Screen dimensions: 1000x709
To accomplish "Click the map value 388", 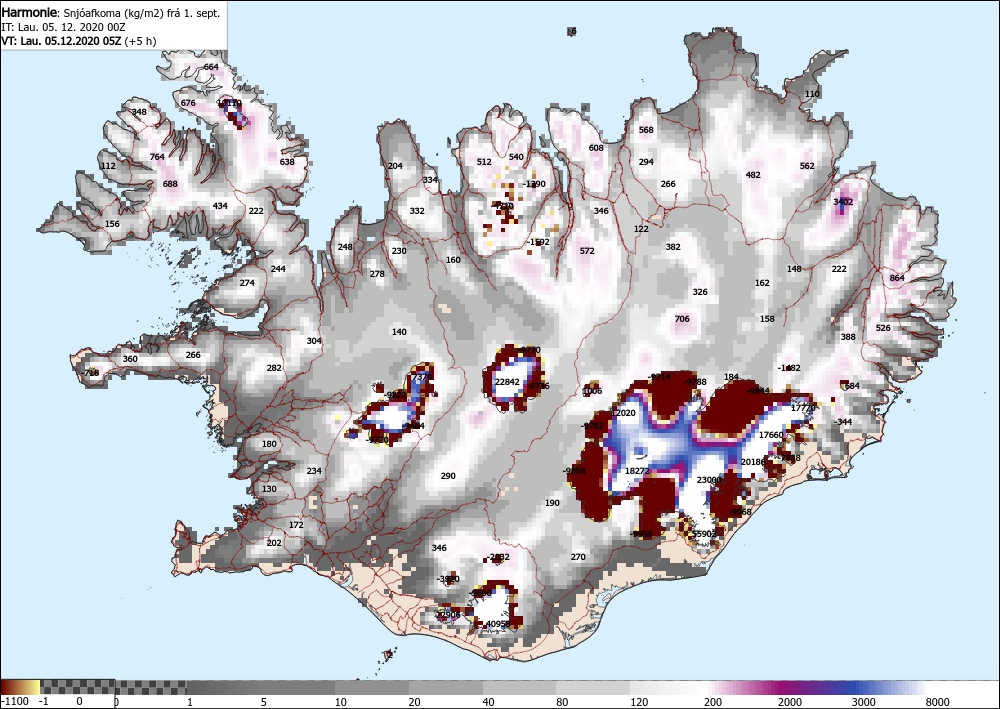I will click(848, 337).
